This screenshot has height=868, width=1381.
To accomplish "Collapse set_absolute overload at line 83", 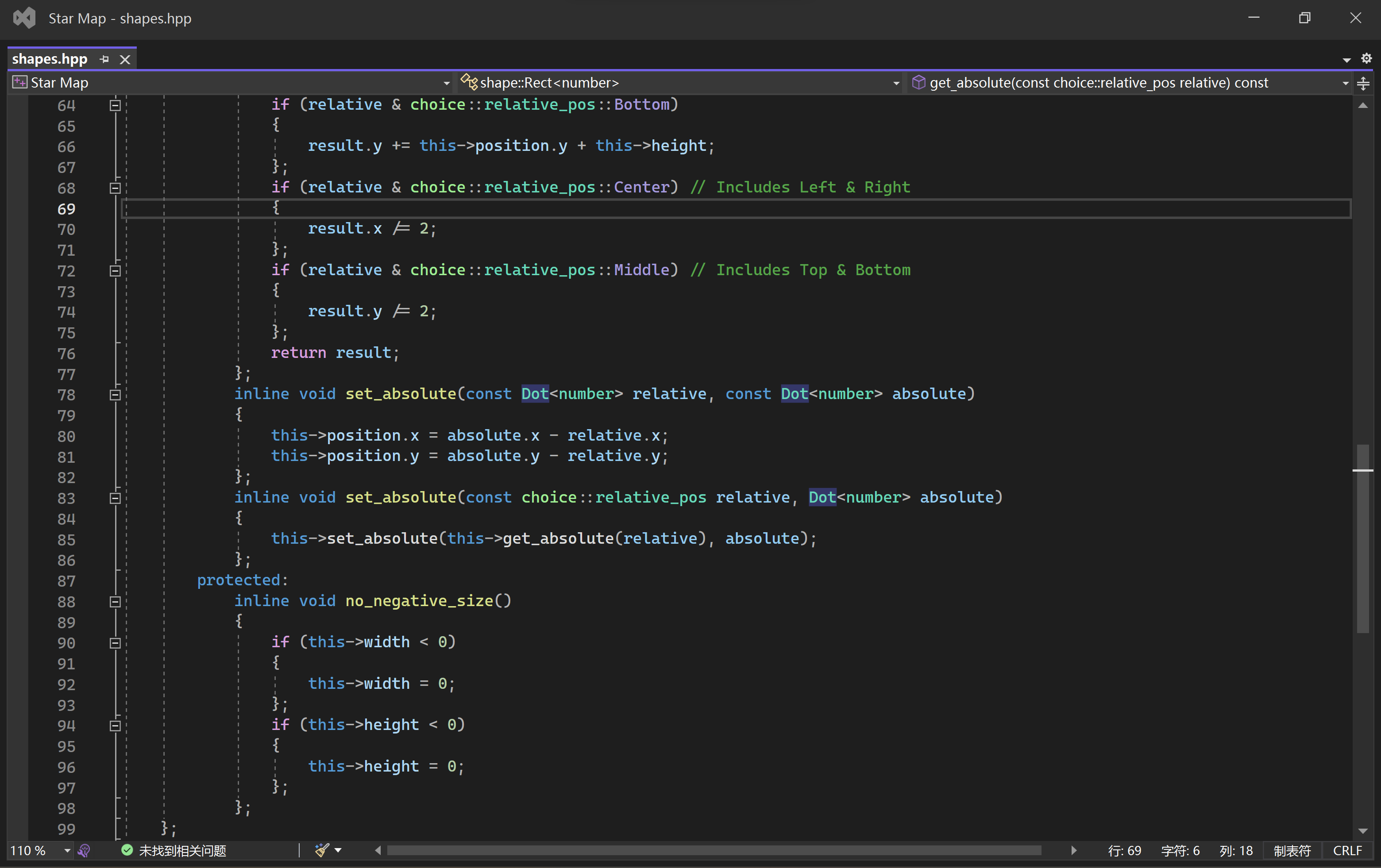I will coord(115,498).
